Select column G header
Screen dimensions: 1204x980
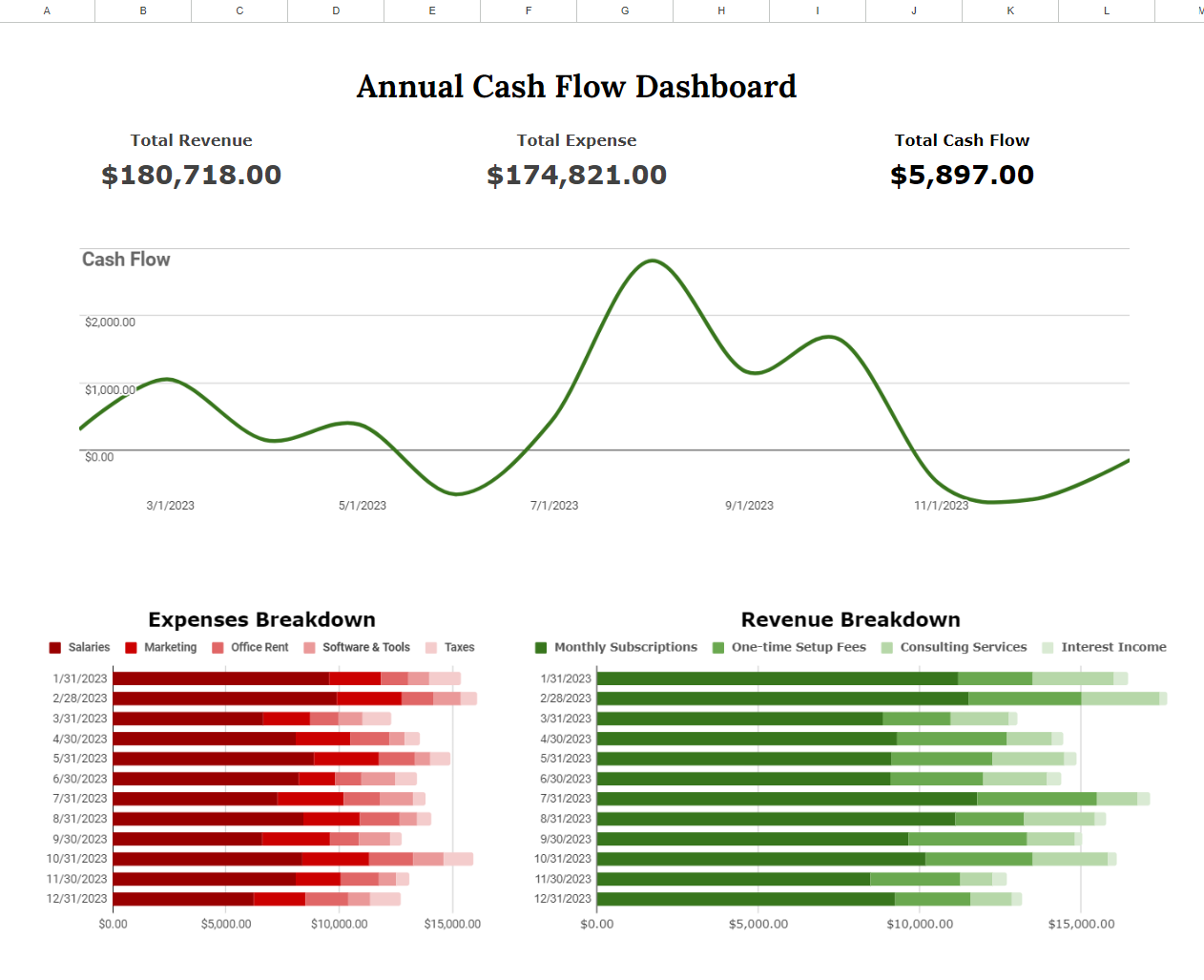point(625,10)
